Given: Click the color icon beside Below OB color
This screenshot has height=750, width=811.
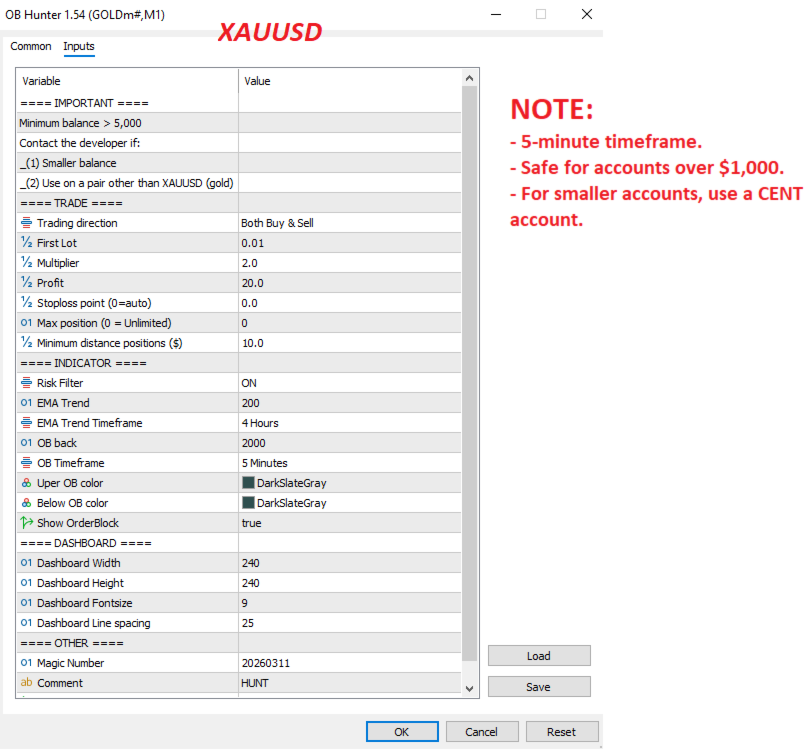Looking at the screenshot, I should pos(26,503).
